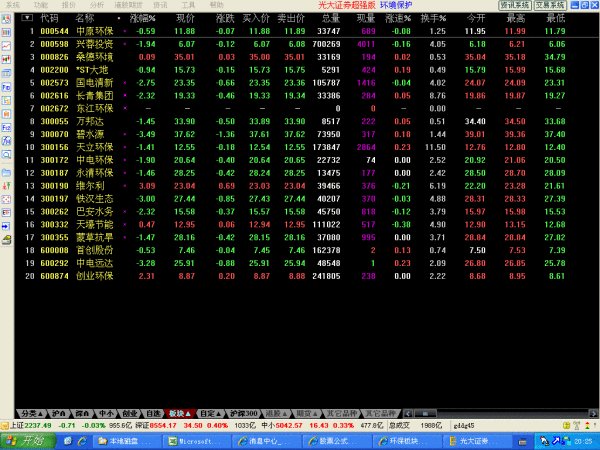
Task: Open the 工具 menu
Action: 188,5
